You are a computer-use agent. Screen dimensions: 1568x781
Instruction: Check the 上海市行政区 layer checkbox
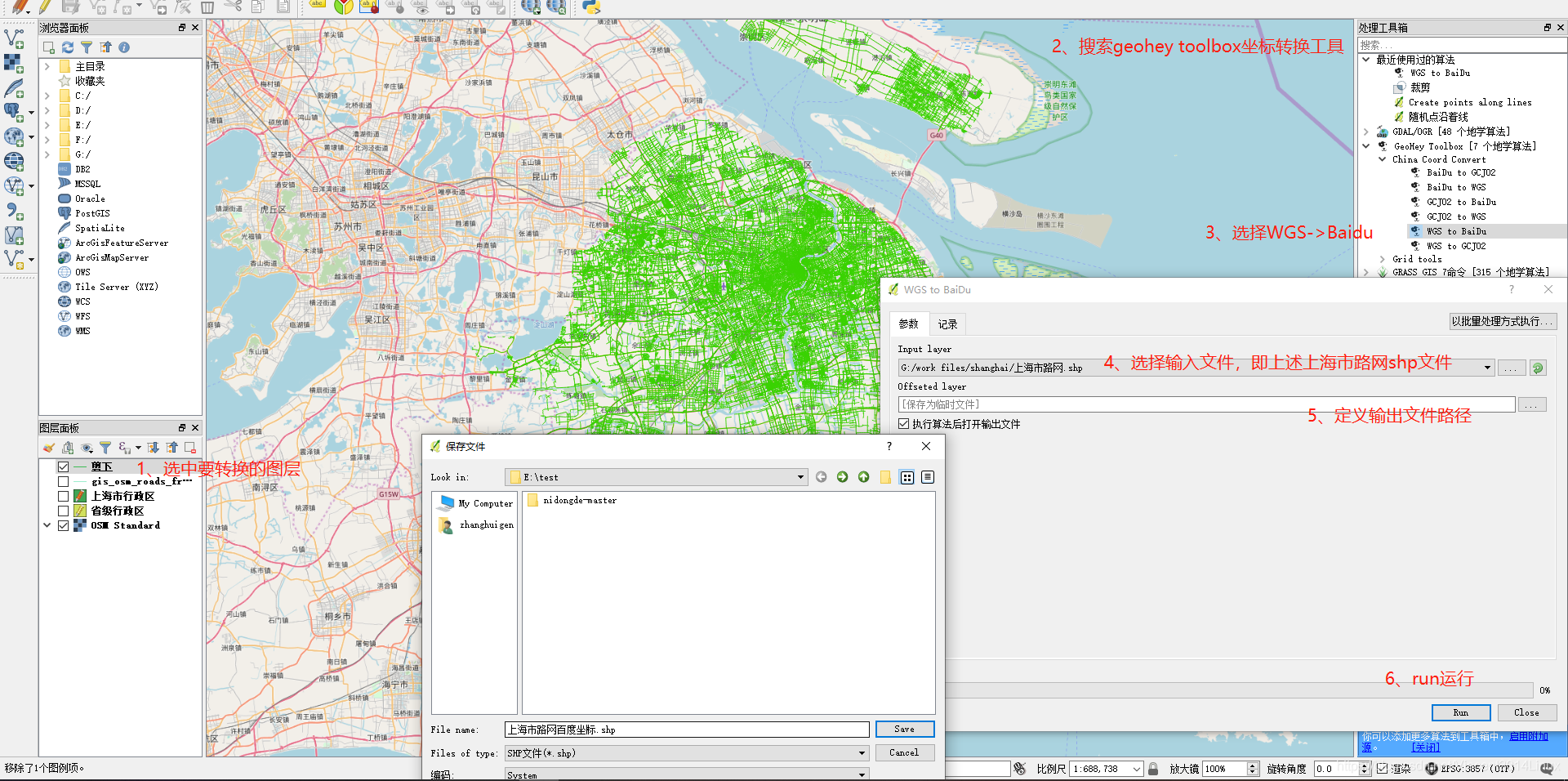63,496
